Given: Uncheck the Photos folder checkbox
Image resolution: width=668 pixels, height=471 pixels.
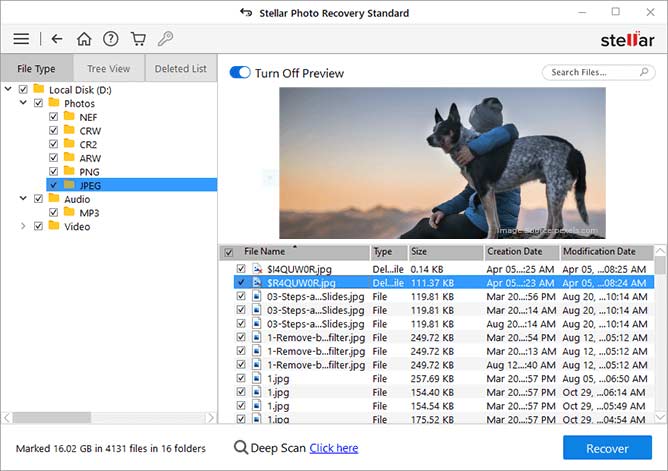Looking at the screenshot, I should [38, 103].
